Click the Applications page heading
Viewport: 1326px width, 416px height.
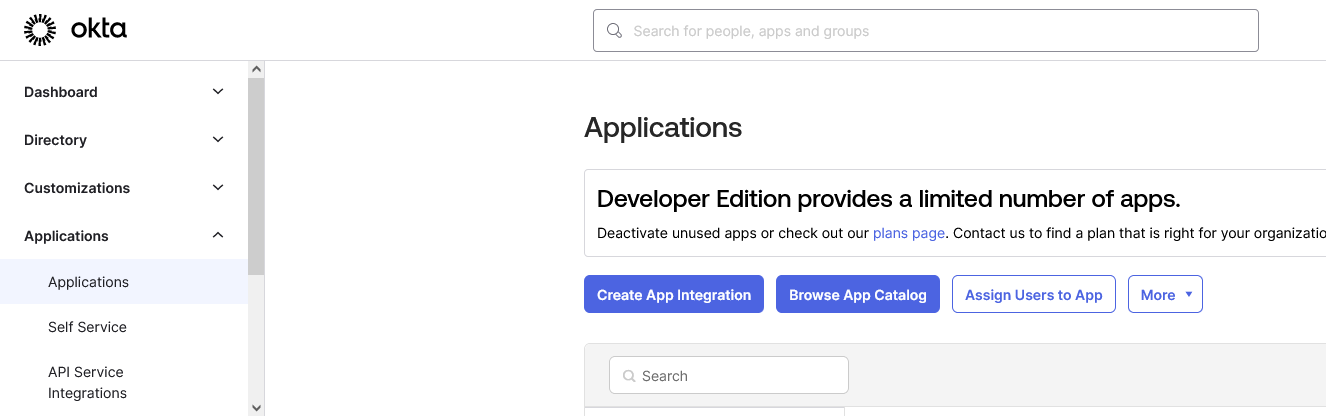(663, 128)
